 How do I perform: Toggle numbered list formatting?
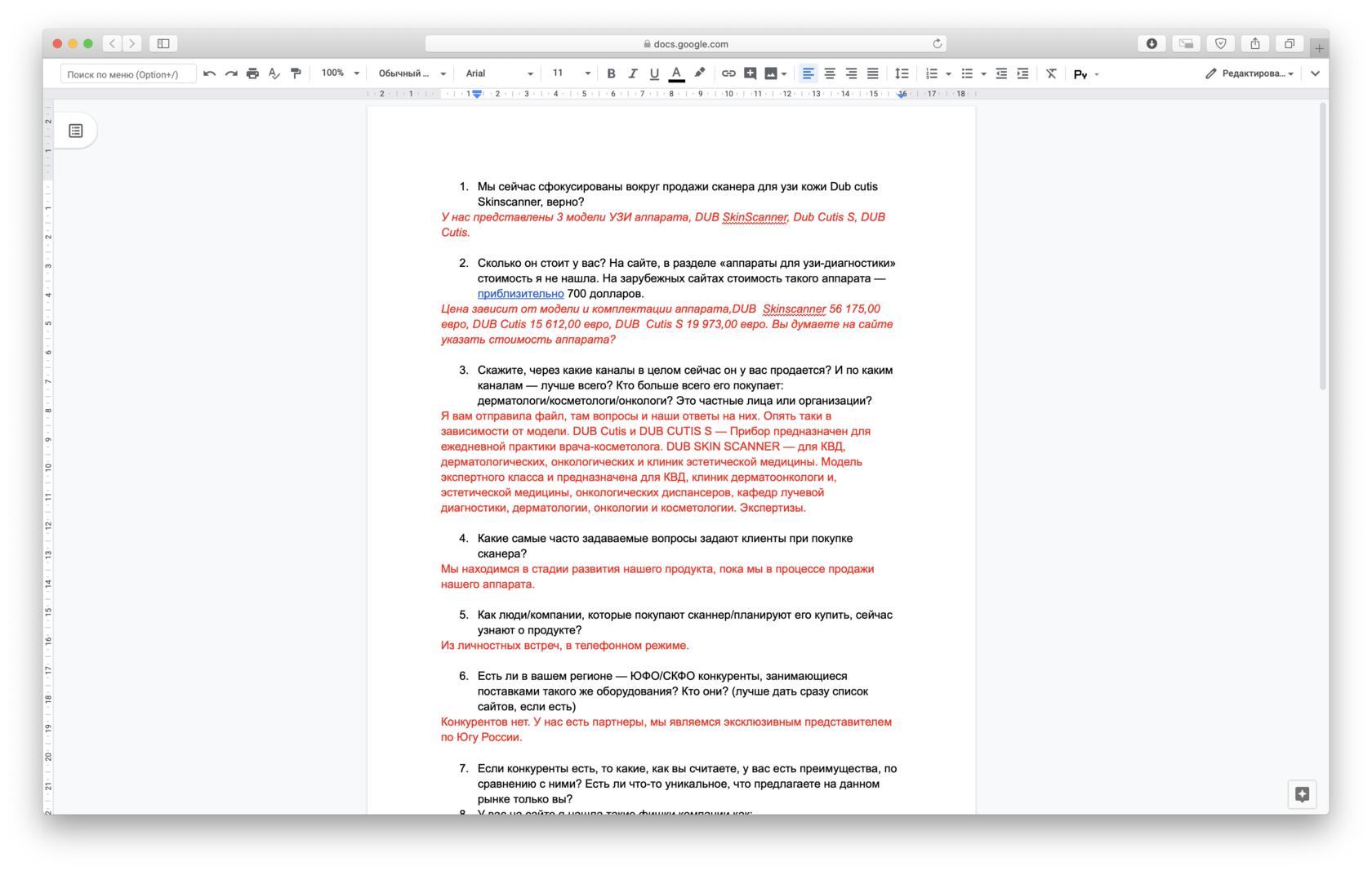pyautogui.click(x=931, y=73)
